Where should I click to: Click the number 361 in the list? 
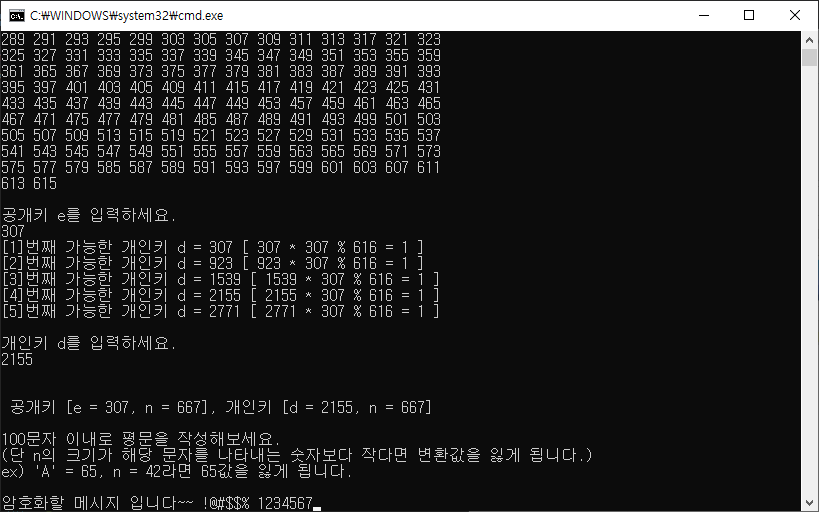point(13,71)
